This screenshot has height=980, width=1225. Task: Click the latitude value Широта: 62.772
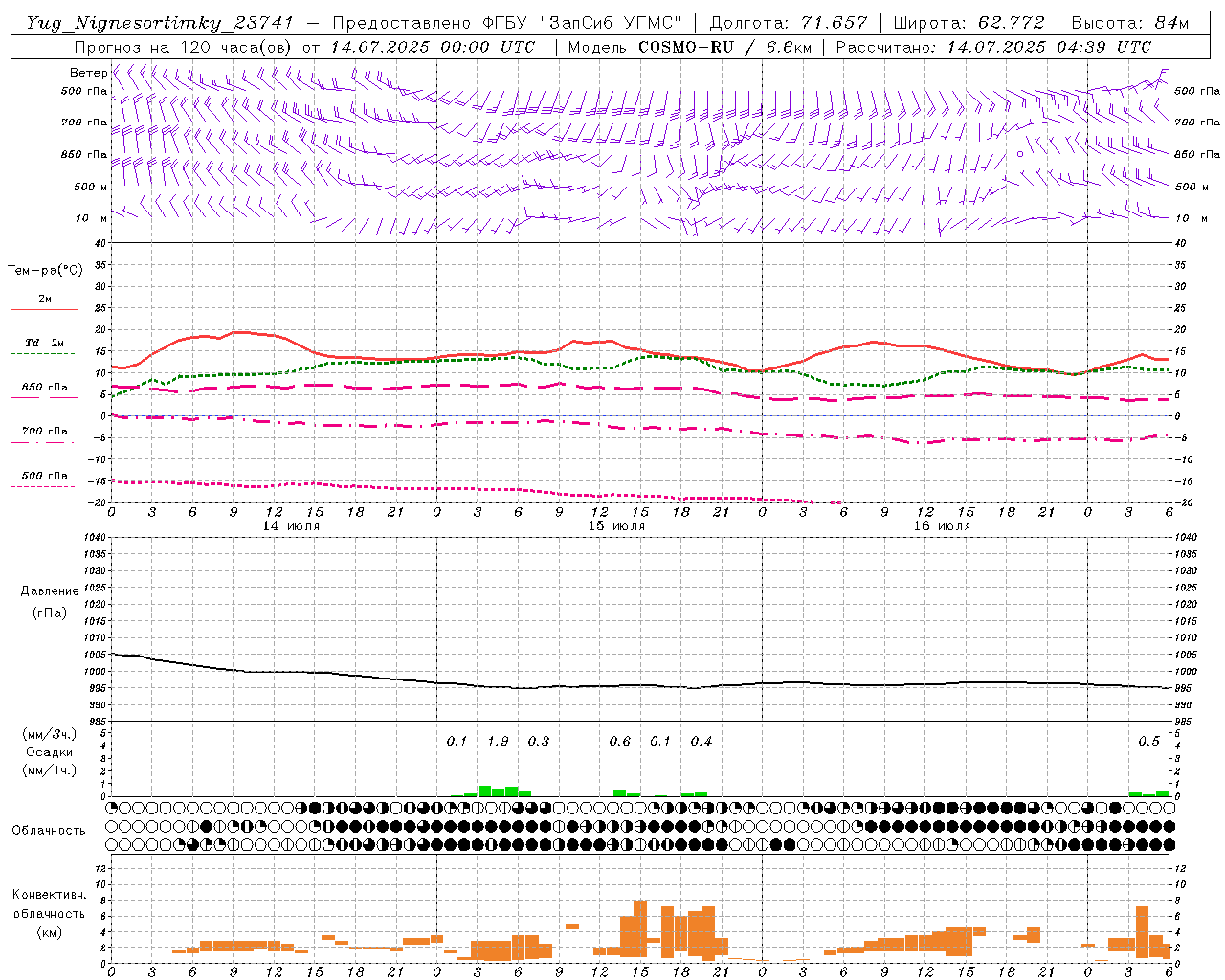click(969, 23)
